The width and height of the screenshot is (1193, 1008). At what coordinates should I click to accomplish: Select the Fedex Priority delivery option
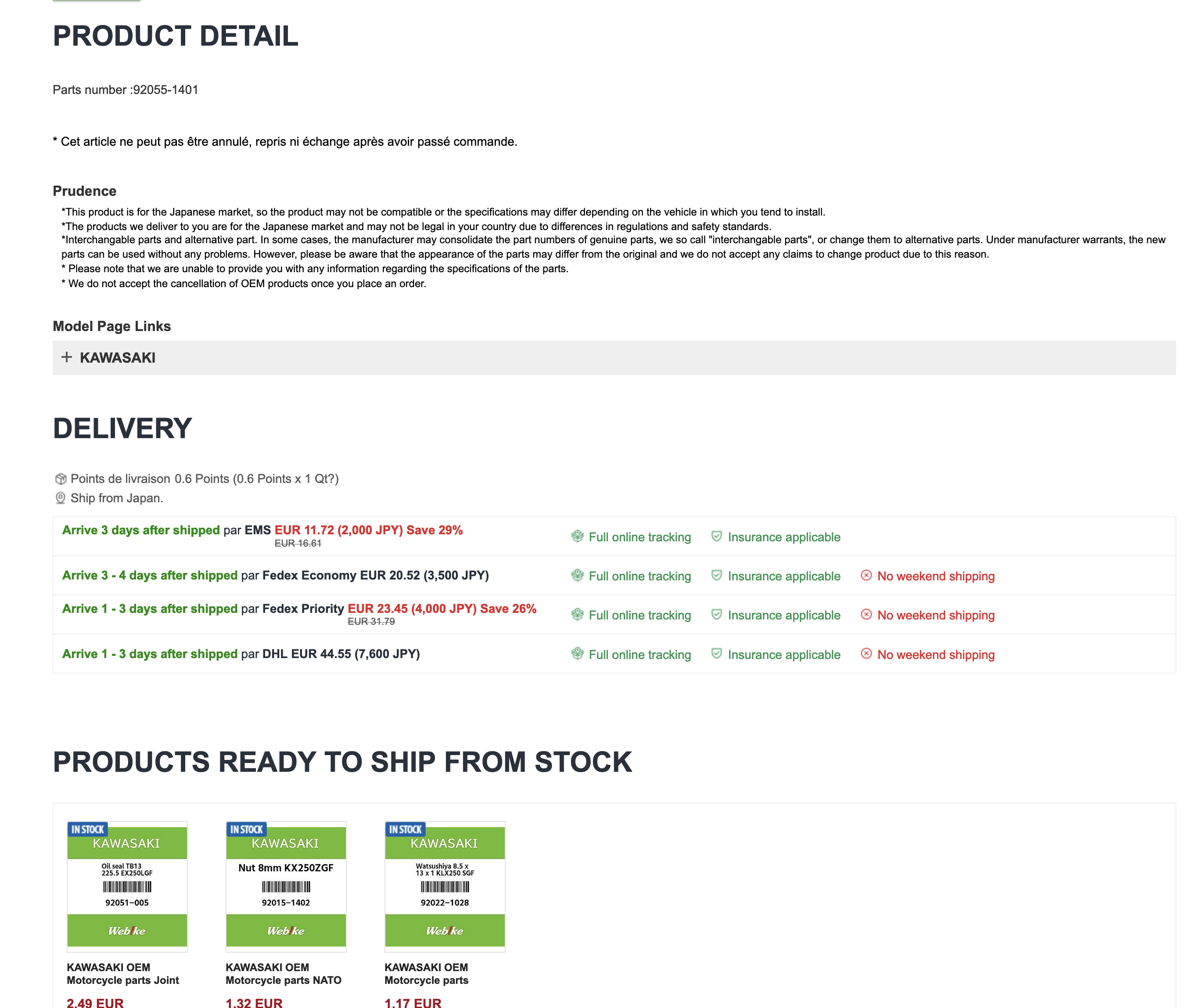299,609
